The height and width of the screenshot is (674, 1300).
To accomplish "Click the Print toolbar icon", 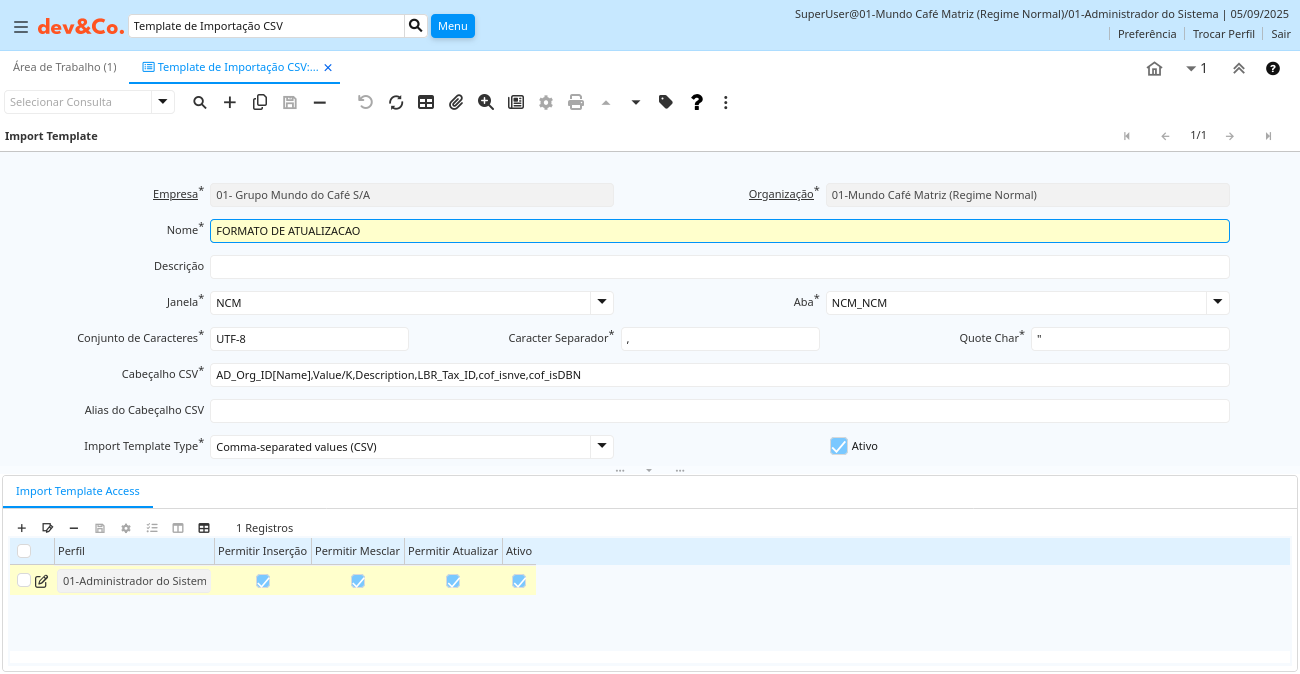I will coord(576,102).
